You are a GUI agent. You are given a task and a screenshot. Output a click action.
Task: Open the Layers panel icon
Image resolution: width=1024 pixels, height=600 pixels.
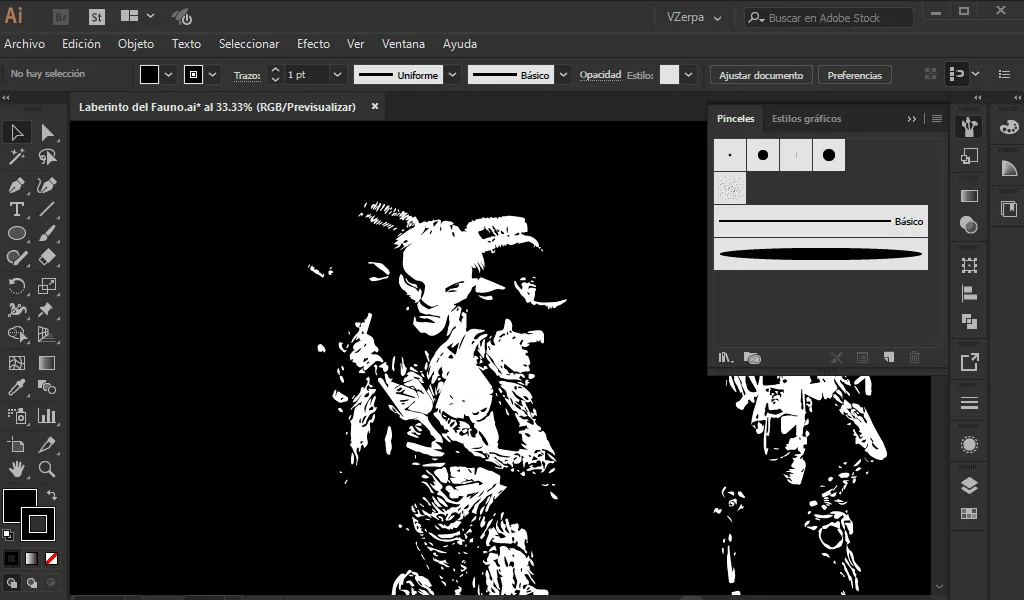click(x=969, y=486)
